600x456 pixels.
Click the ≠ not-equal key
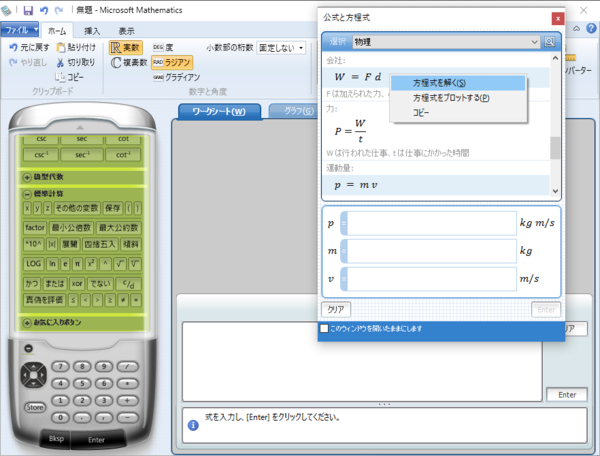[x=123, y=300]
